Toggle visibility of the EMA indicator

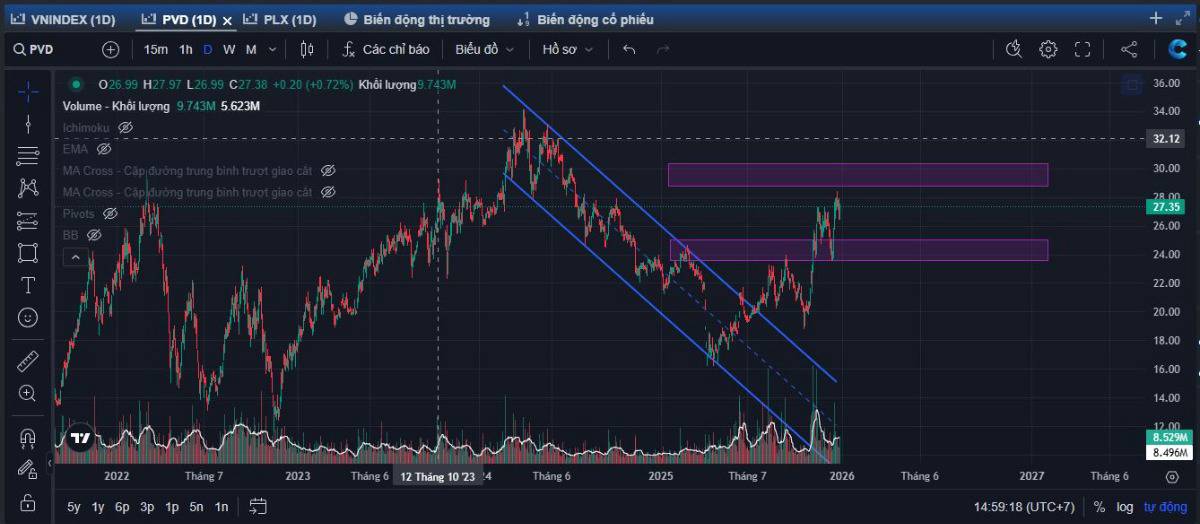point(104,149)
